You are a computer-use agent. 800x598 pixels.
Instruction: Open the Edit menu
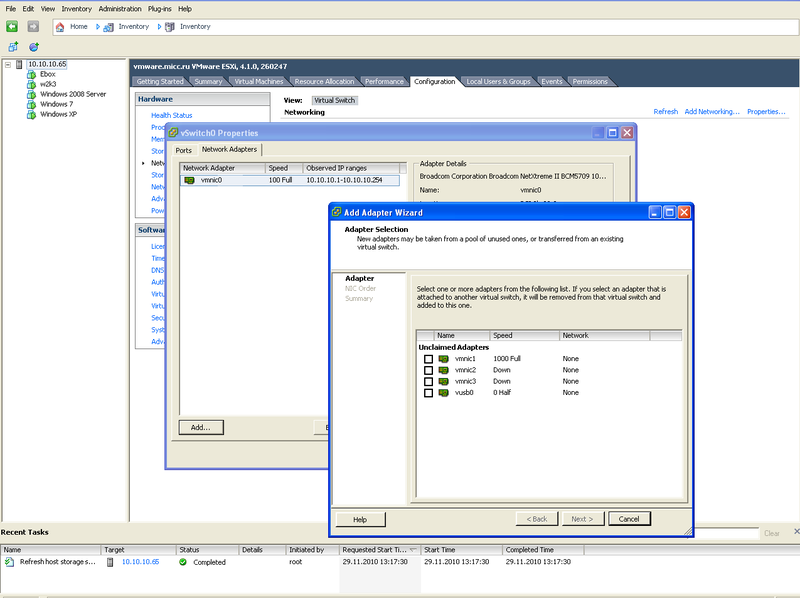click(x=28, y=9)
